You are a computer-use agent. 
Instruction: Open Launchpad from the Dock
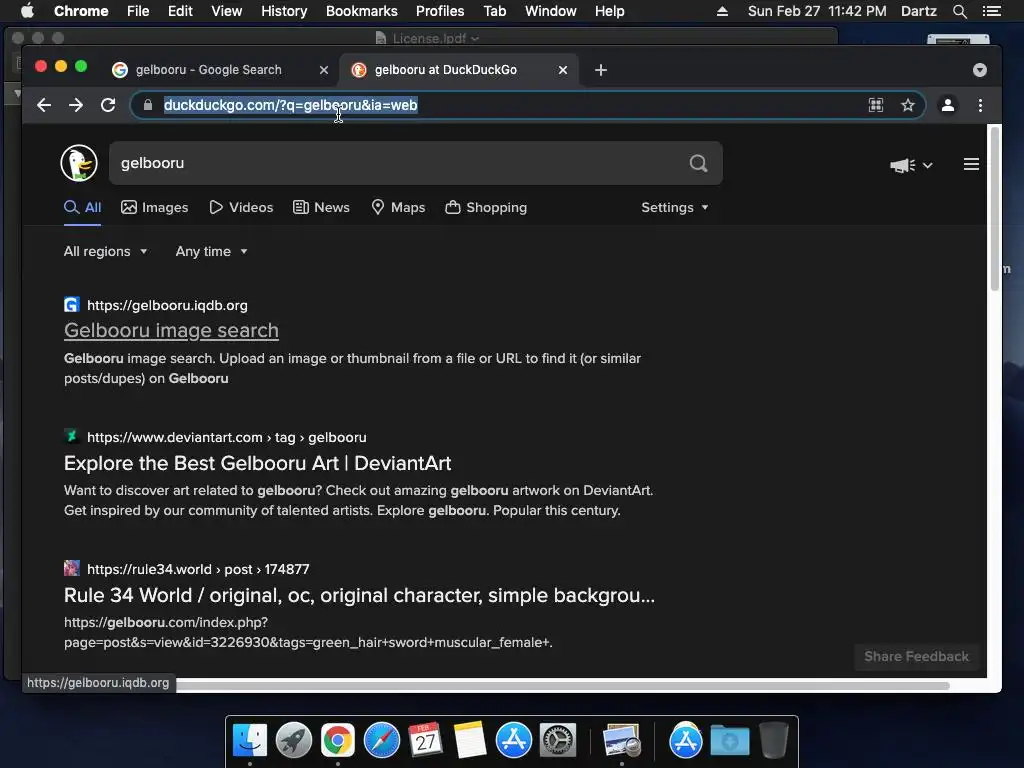tap(294, 740)
